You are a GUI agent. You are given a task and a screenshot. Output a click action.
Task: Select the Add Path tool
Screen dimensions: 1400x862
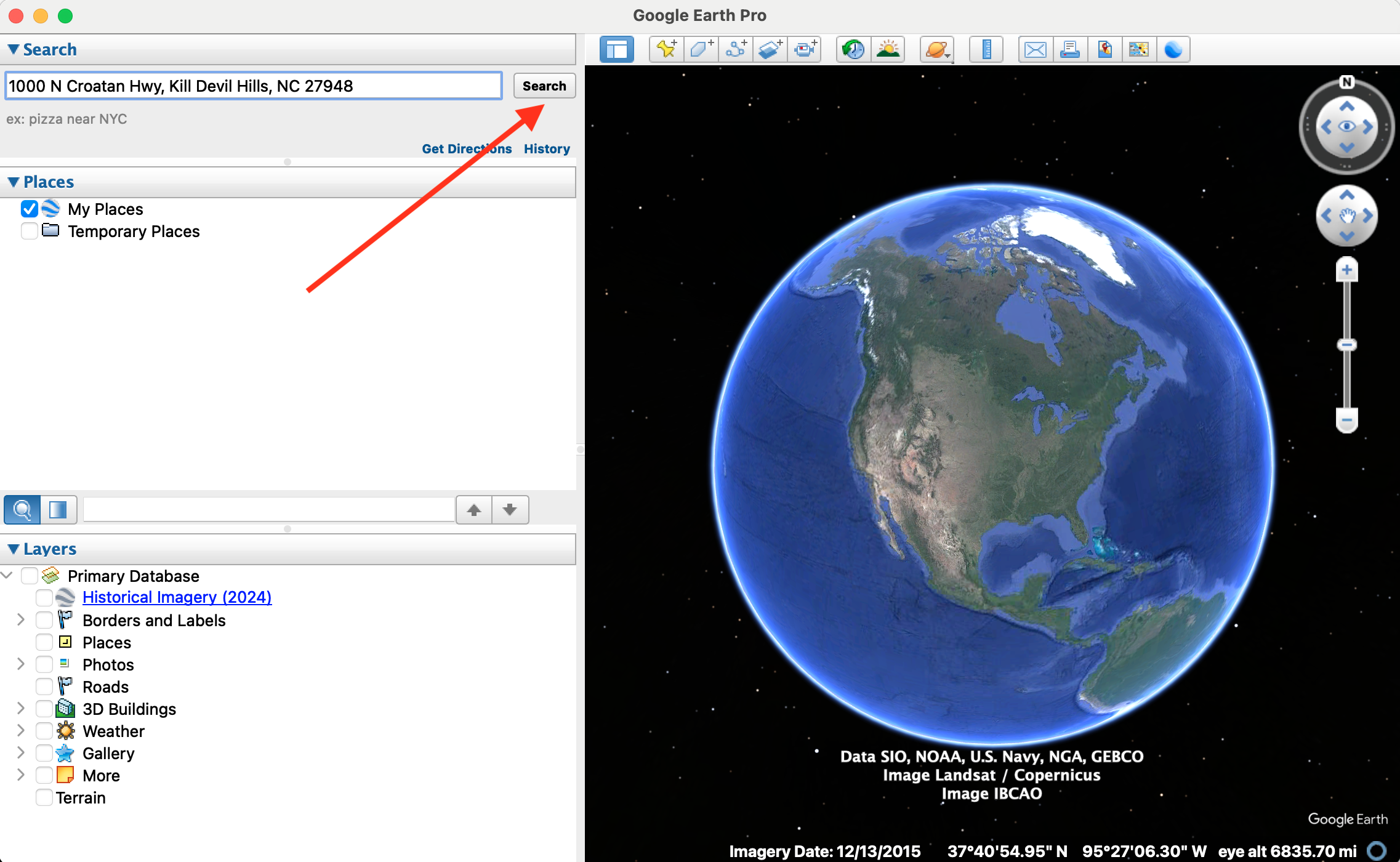pos(735,49)
